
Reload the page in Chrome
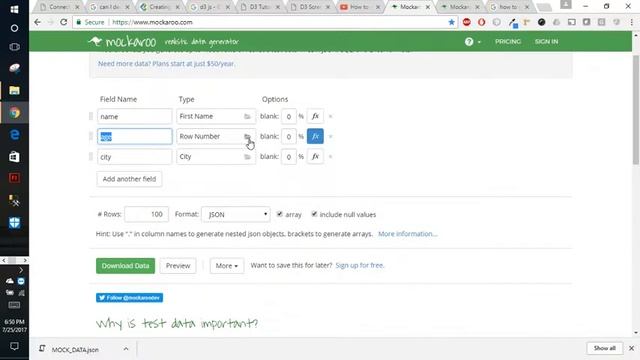[64, 22]
